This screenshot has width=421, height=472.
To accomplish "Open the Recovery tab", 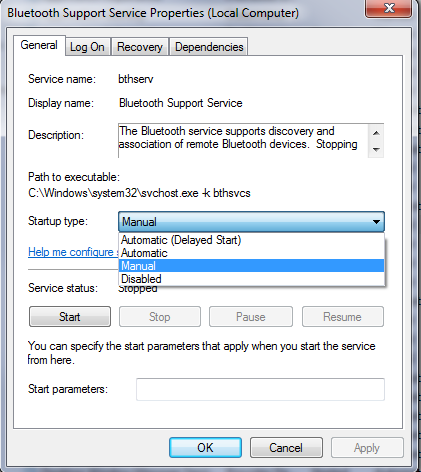I will [140, 47].
